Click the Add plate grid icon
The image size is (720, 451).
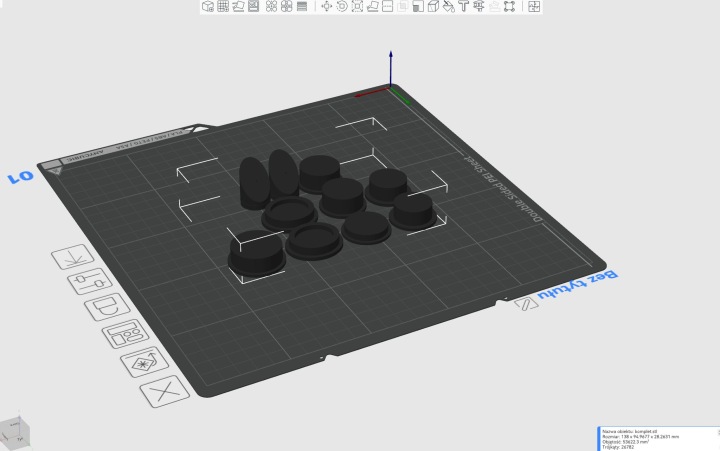223,6
